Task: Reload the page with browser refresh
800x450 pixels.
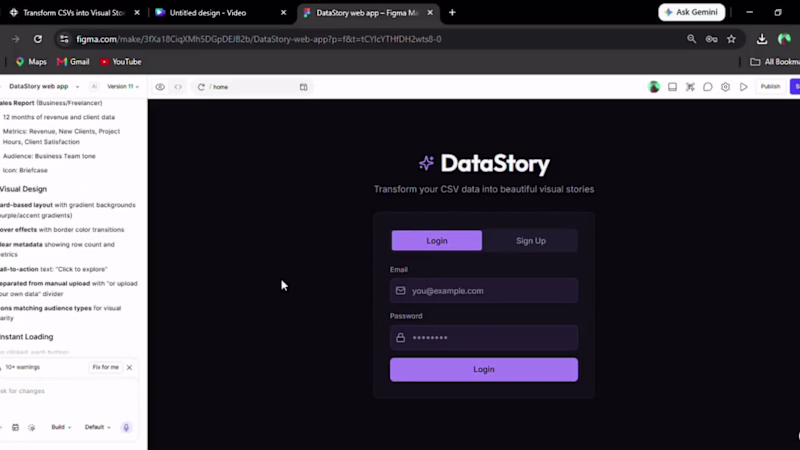Action: 38,39
